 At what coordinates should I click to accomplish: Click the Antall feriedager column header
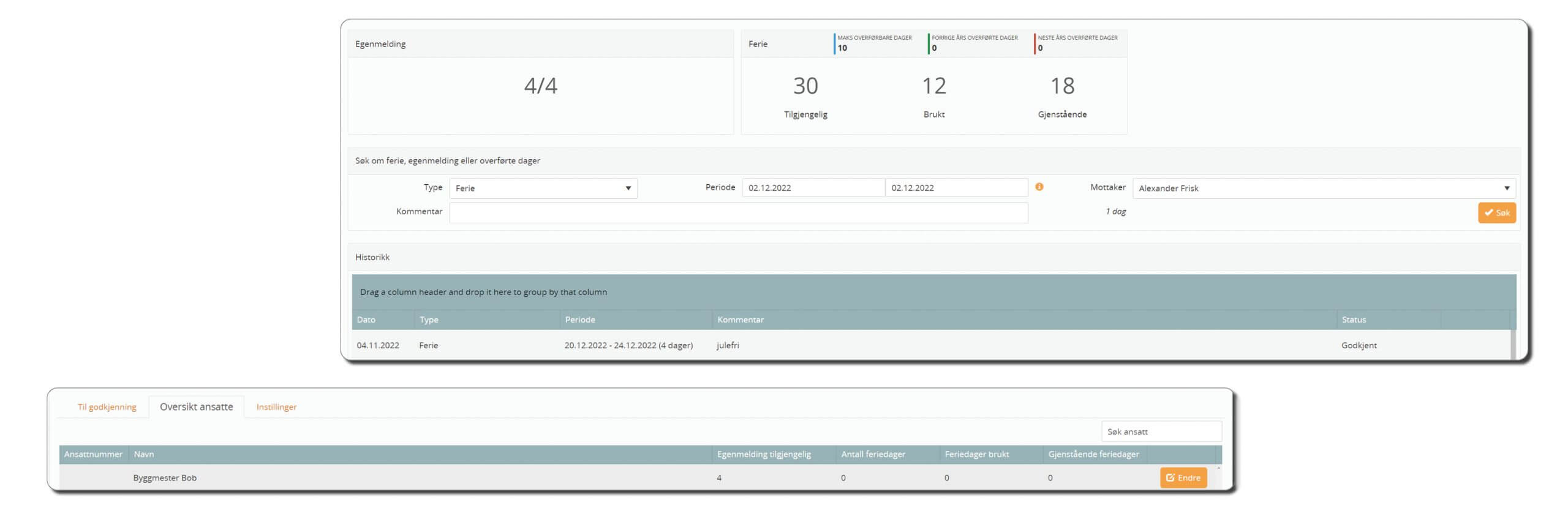click(x=888, y=455)
